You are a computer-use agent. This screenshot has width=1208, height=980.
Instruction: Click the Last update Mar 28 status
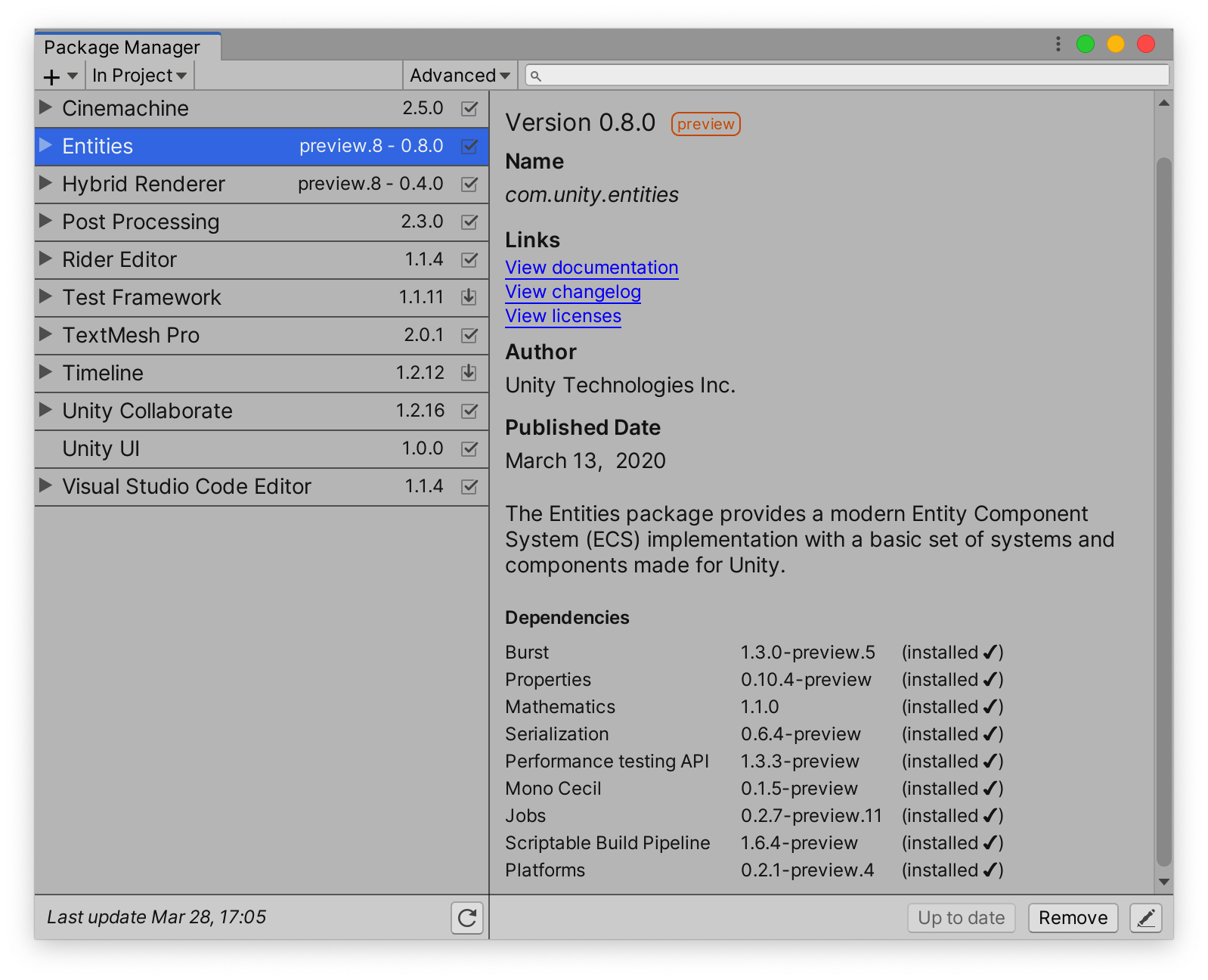(156, 917)
